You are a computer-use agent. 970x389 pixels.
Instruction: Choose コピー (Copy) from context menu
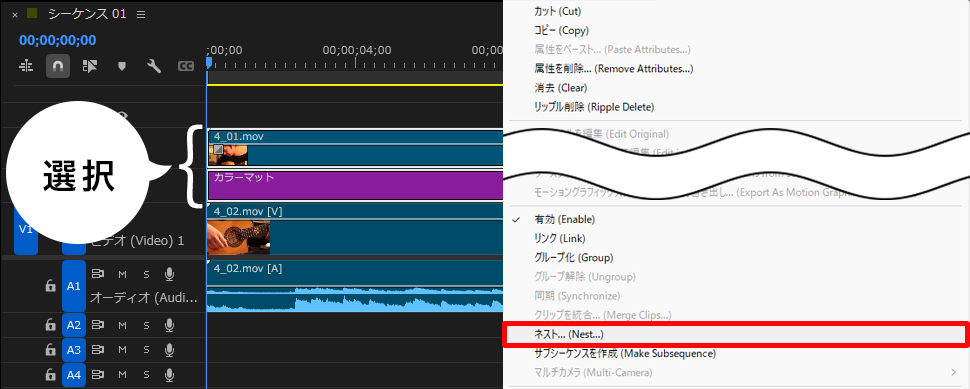561,30
